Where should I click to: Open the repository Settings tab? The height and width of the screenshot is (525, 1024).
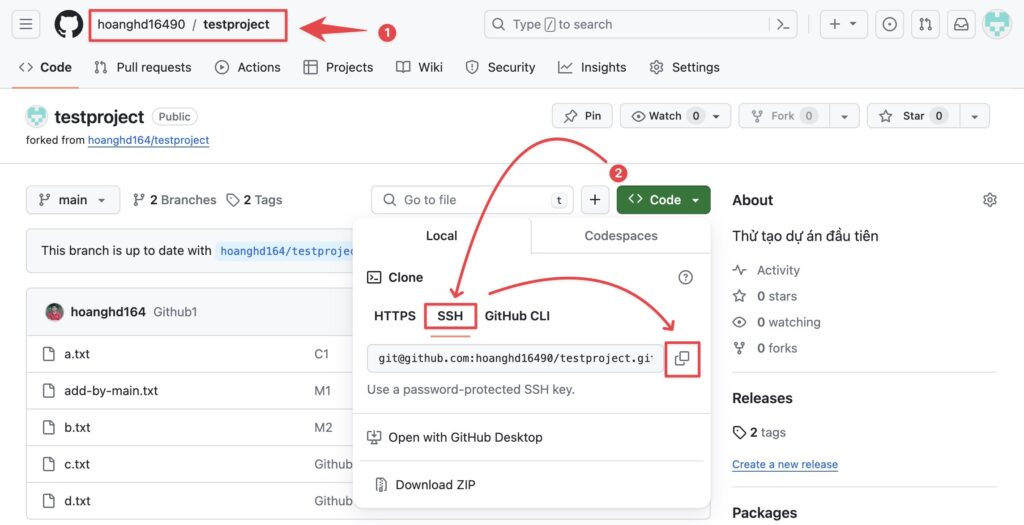[684, 67]
